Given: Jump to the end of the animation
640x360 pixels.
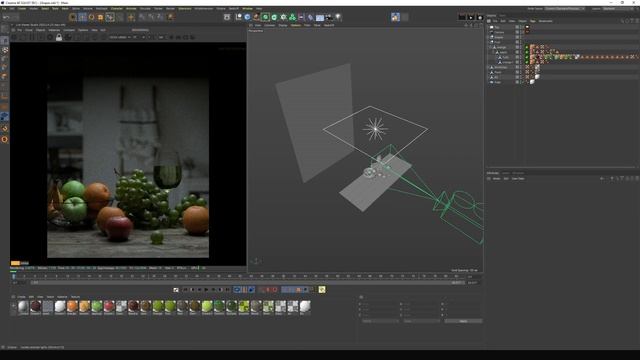Looking at the screenshot, I should tap(227, 289).
